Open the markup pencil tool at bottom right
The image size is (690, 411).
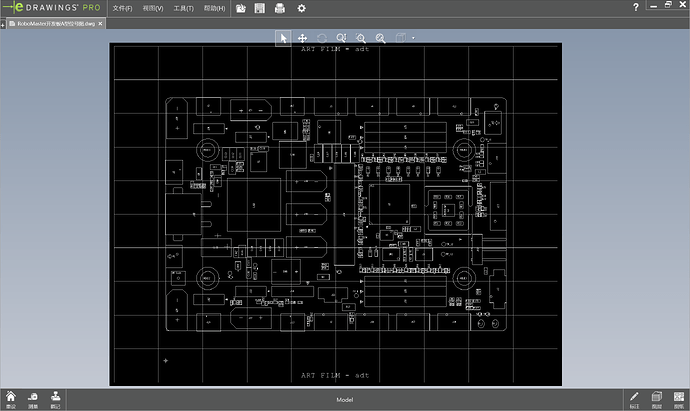click(634, 398)
